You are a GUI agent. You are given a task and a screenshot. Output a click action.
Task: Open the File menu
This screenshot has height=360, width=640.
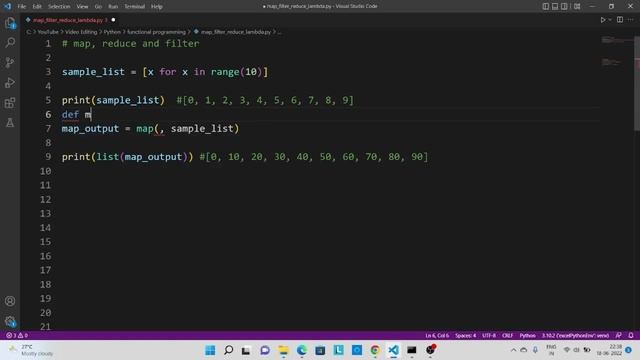coord(22,7)
